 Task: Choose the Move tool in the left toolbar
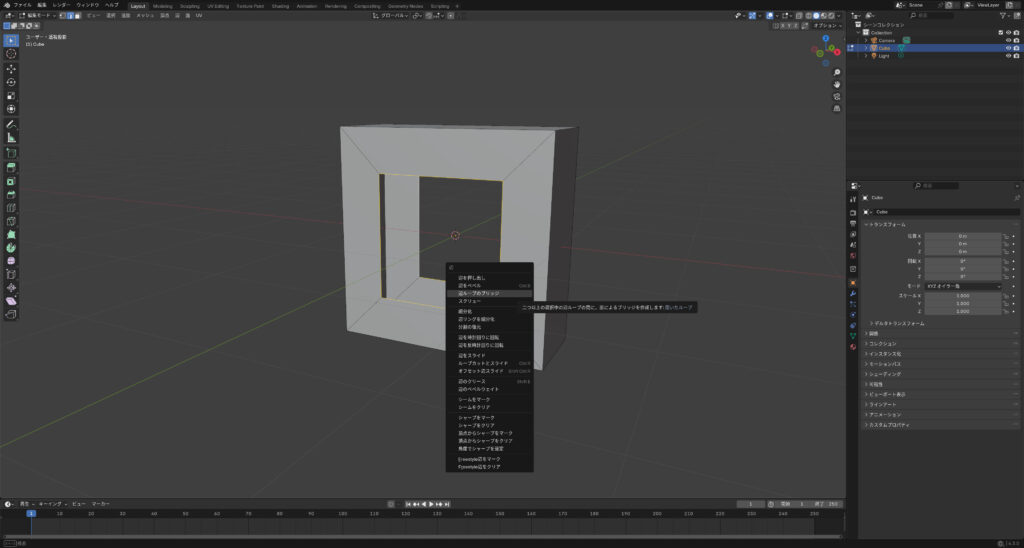click(11, 69)
